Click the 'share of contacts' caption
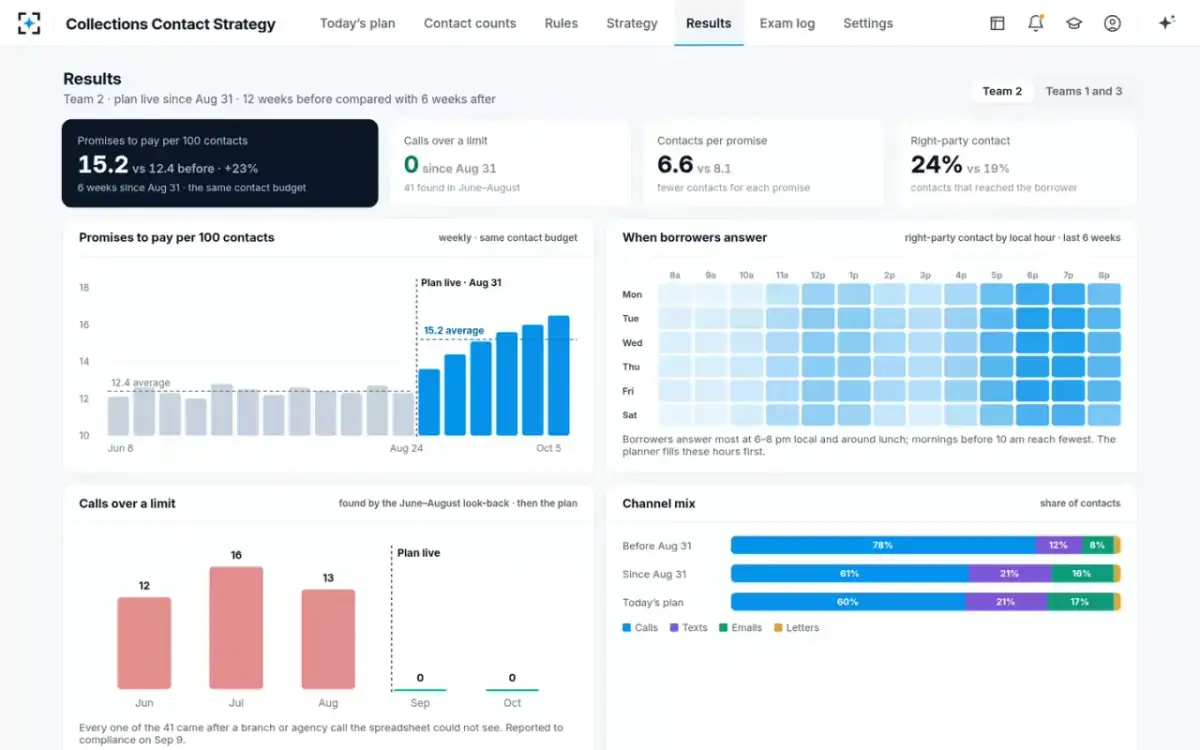 point(1080,504)
